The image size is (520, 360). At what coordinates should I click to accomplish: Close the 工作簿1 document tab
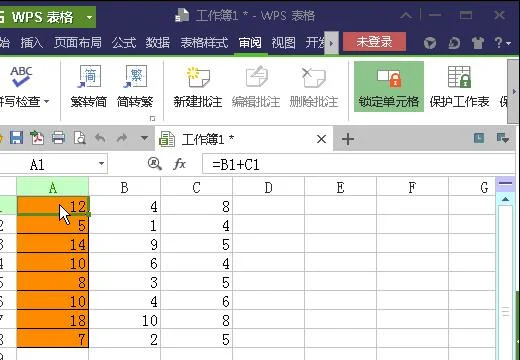click(321, 139)
